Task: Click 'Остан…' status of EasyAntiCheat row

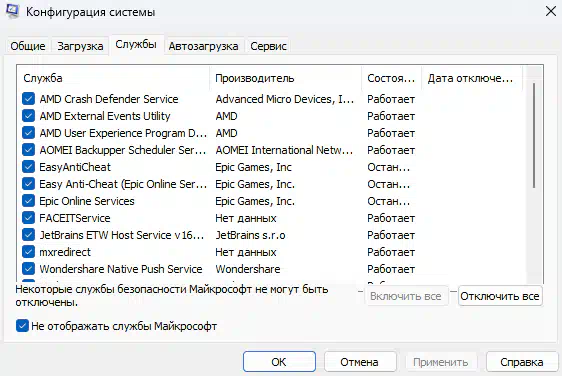Action: 389,167
